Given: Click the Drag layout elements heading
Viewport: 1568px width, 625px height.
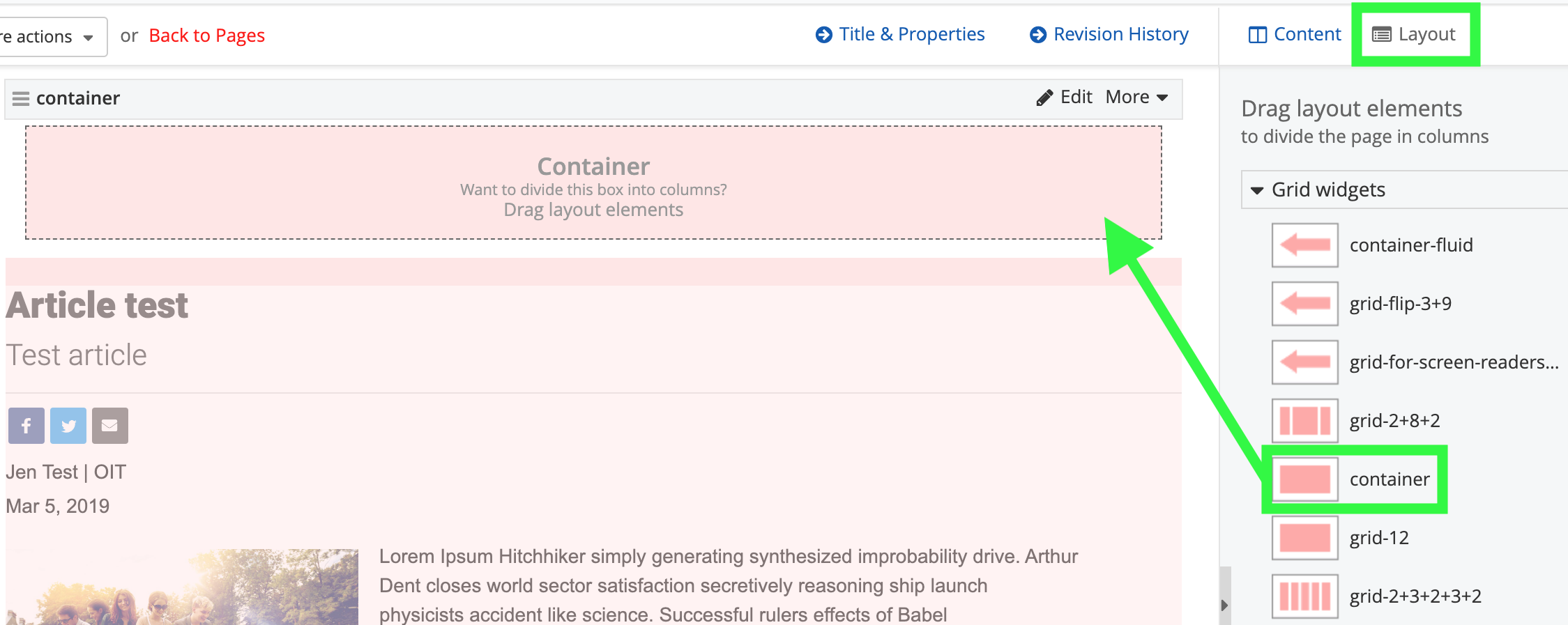Looking at the screenshot, I should (1351, 109).
